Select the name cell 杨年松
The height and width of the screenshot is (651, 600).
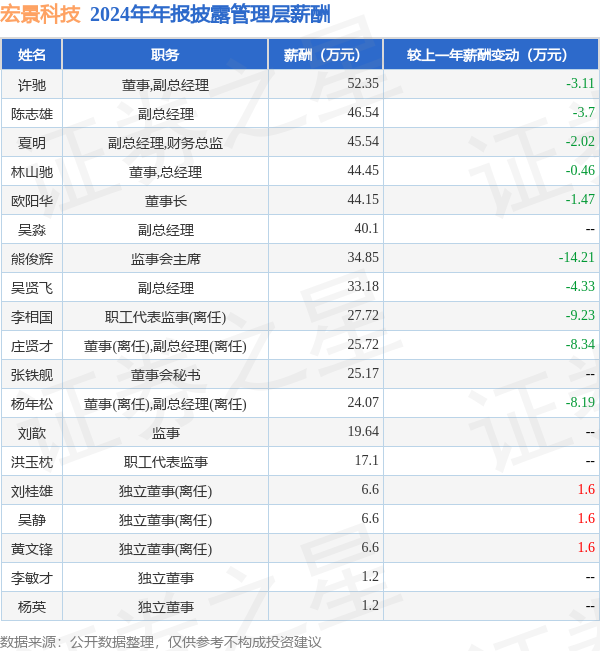(32, 404)
